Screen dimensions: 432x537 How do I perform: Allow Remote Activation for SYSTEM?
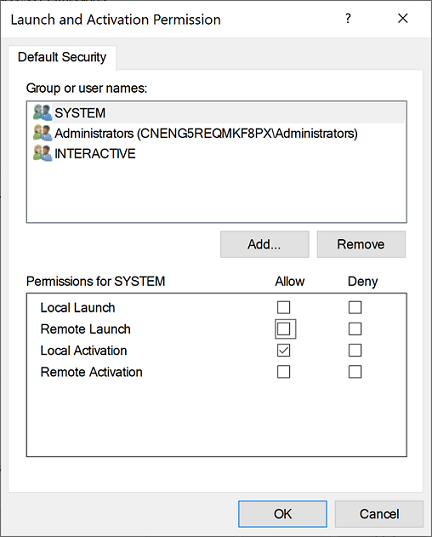(x=283, y=372)
